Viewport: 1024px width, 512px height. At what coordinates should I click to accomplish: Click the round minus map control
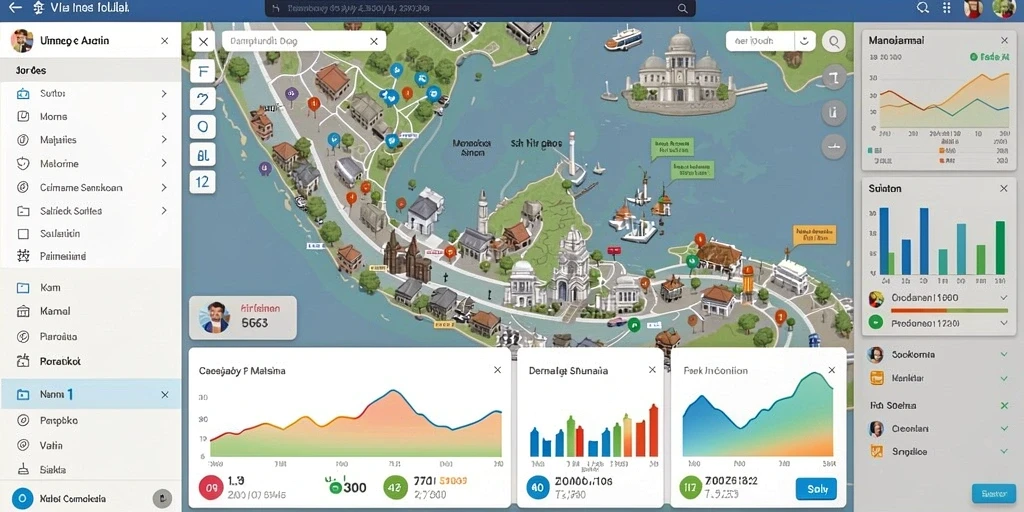point(834,146)
